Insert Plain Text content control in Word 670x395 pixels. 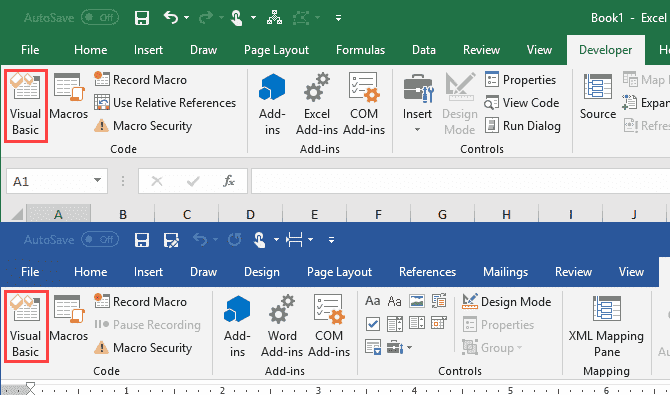(394, 301)
